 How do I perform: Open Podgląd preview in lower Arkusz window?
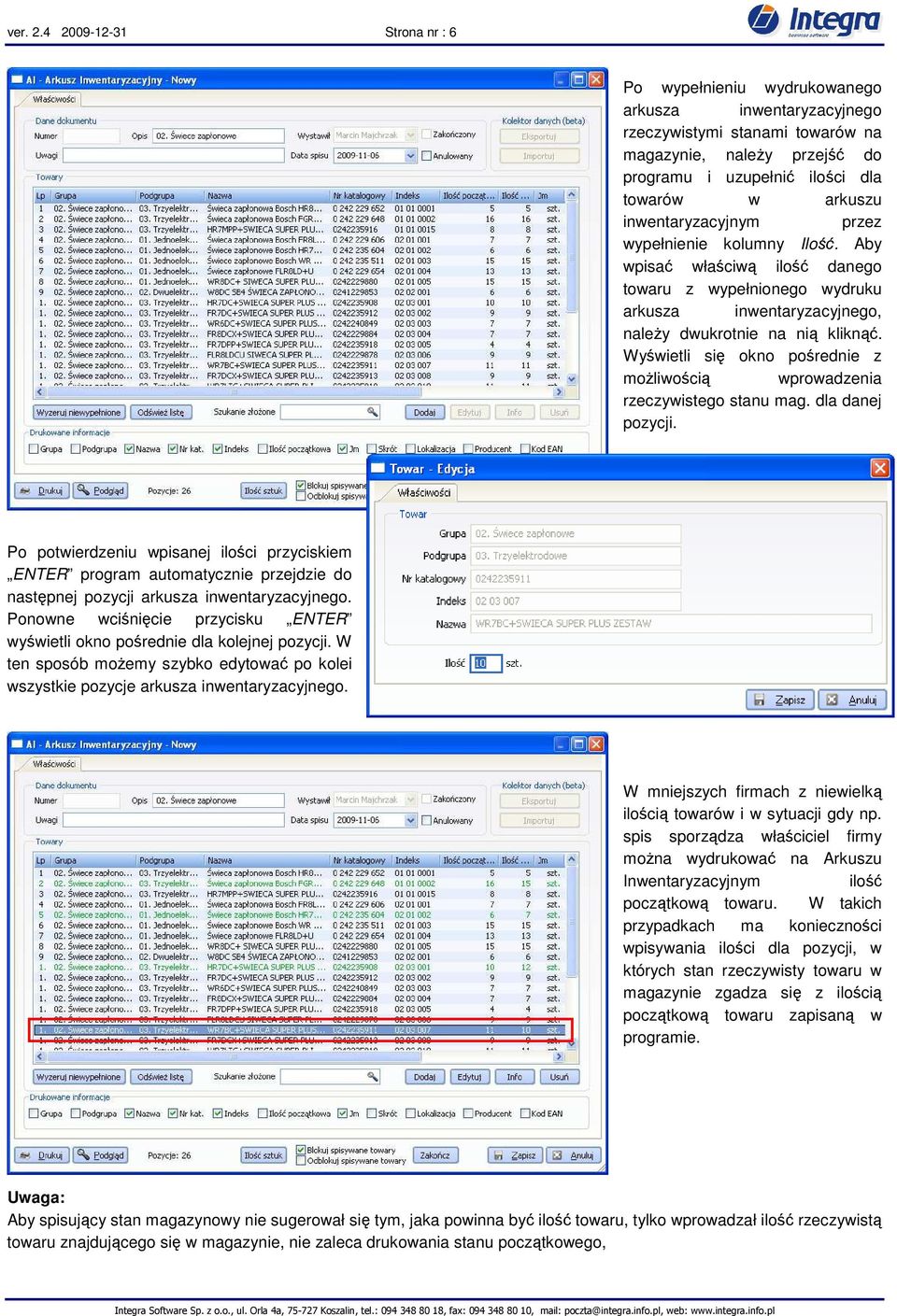(x=100, y=1155)
